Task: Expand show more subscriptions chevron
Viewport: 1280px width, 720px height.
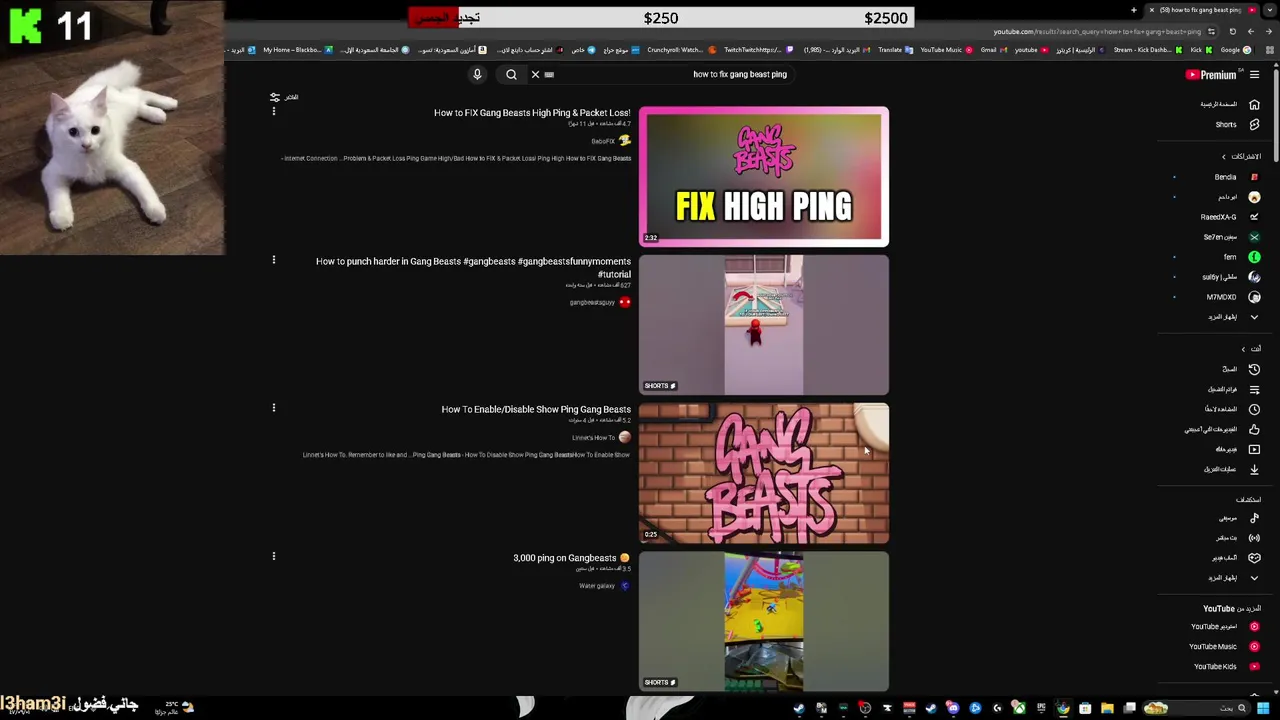Action: [x=1254, y=317]
